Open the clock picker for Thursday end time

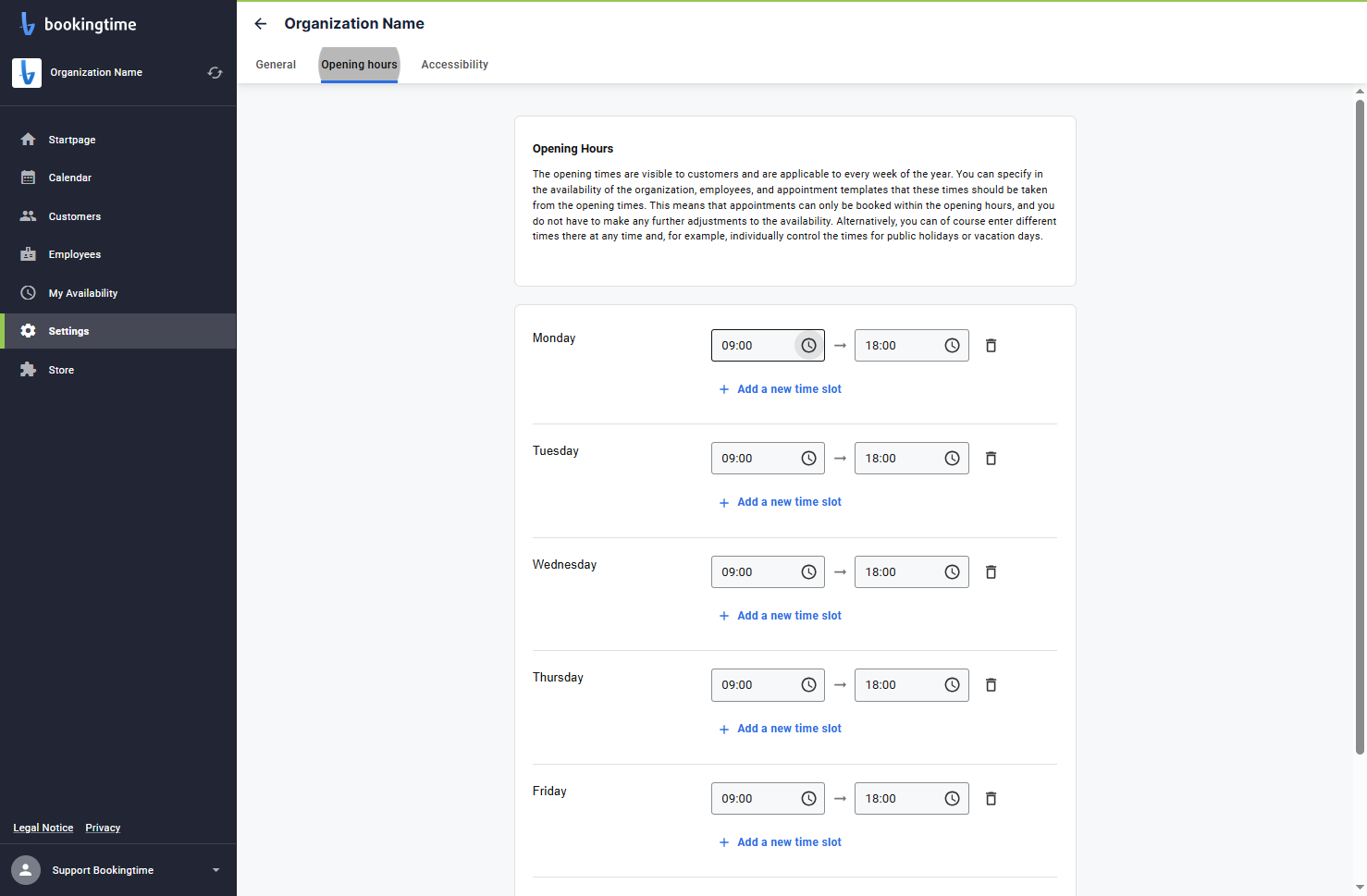(952, 685)
